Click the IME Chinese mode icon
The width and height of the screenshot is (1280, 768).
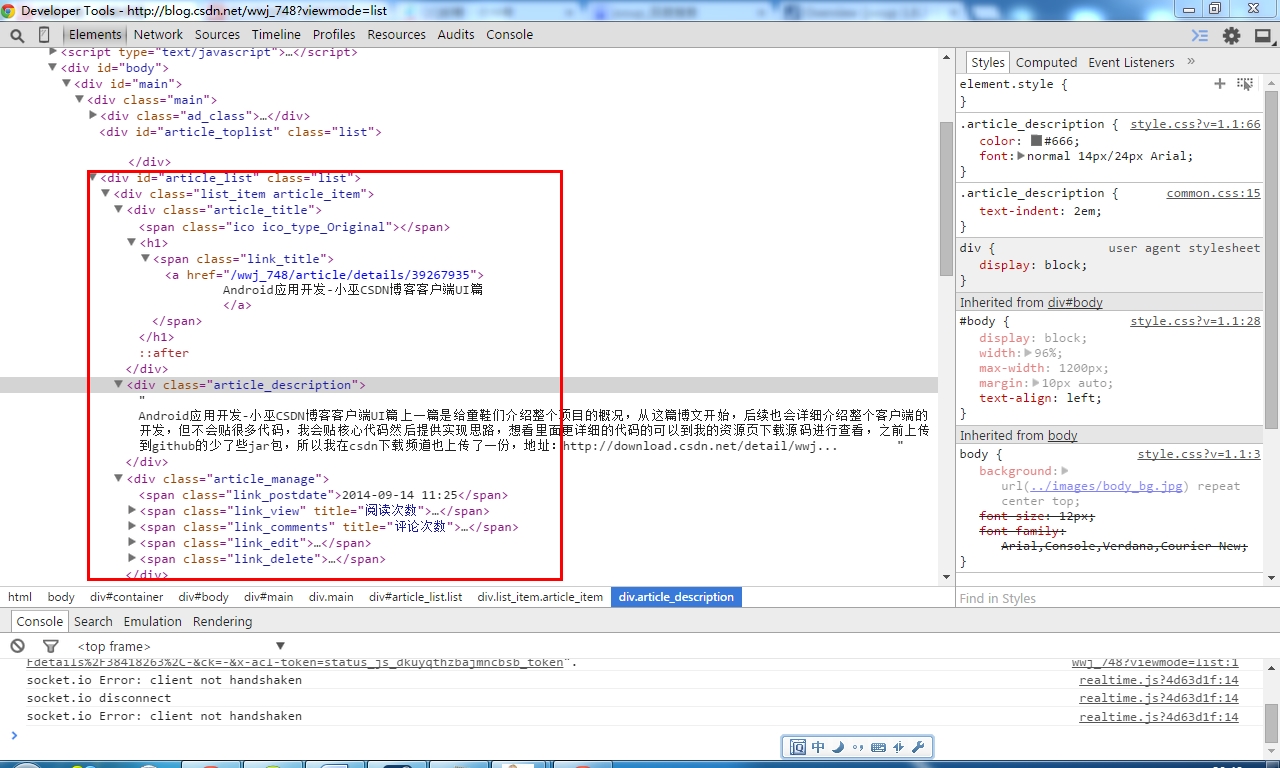coord(818,747)
